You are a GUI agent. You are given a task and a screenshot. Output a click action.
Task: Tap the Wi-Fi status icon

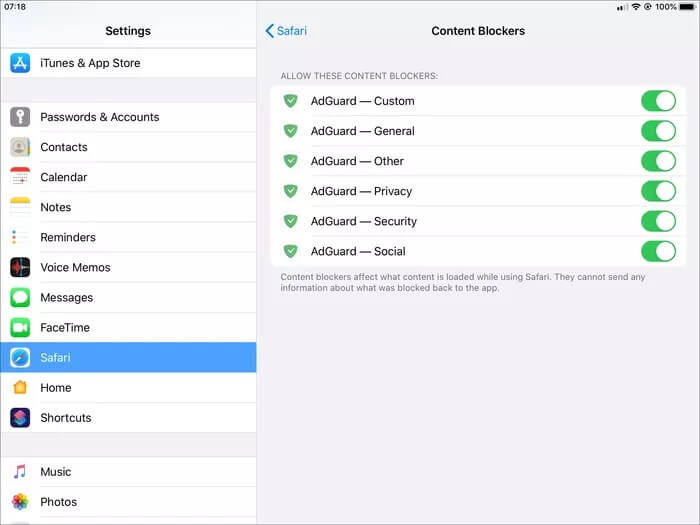[636, 7]
